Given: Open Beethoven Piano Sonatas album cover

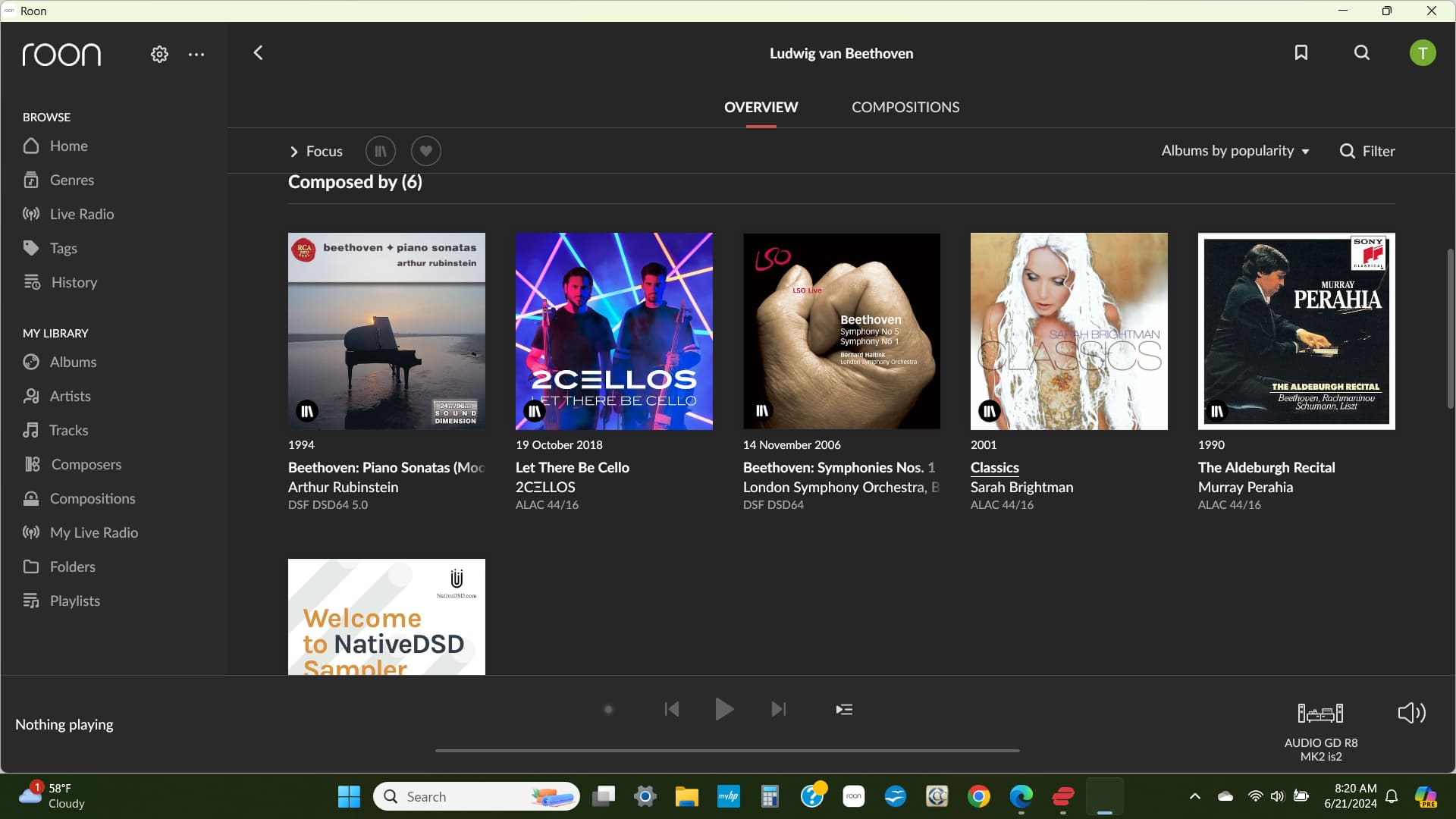Looking at the screenshot, I should [387, 331].
